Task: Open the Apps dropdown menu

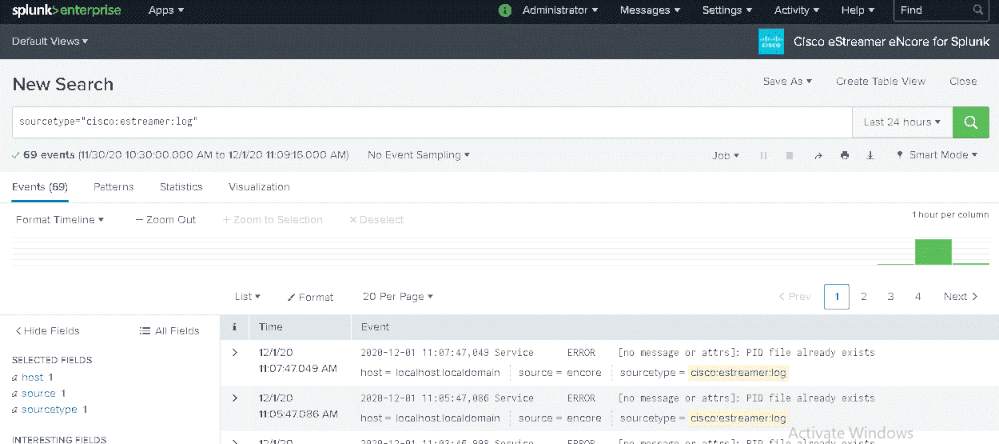Action: tap(166, 10)
